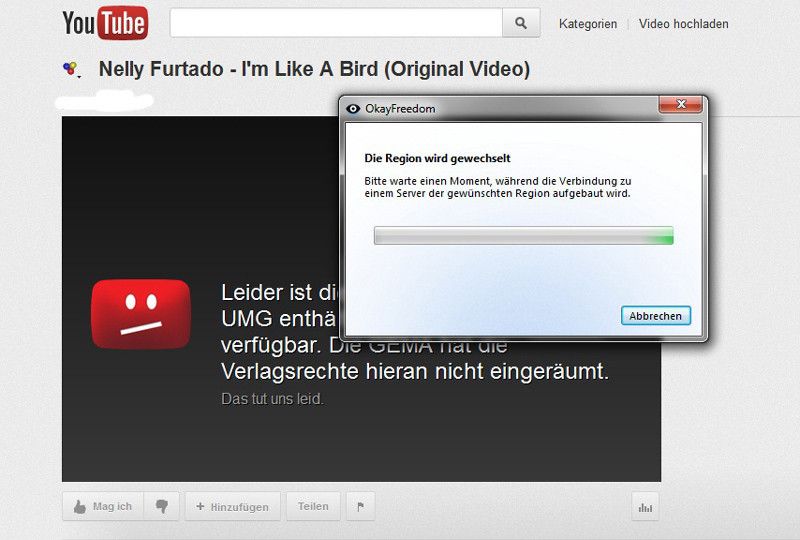This screenshot has width=800, height=540.
Task: Open the colorful channel icon dropdown
Action: tap(71, 69)
